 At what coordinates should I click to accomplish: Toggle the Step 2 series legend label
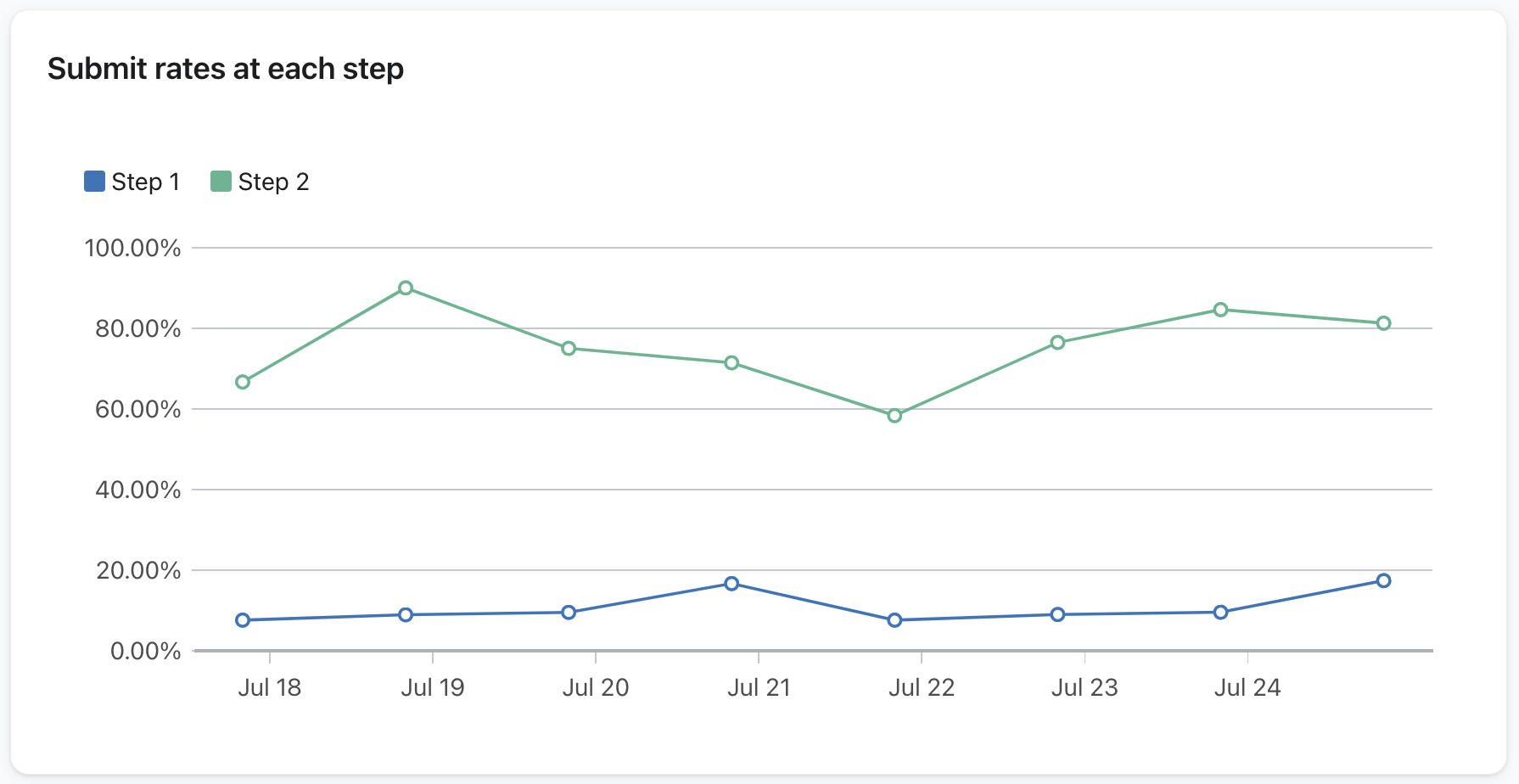273,182
